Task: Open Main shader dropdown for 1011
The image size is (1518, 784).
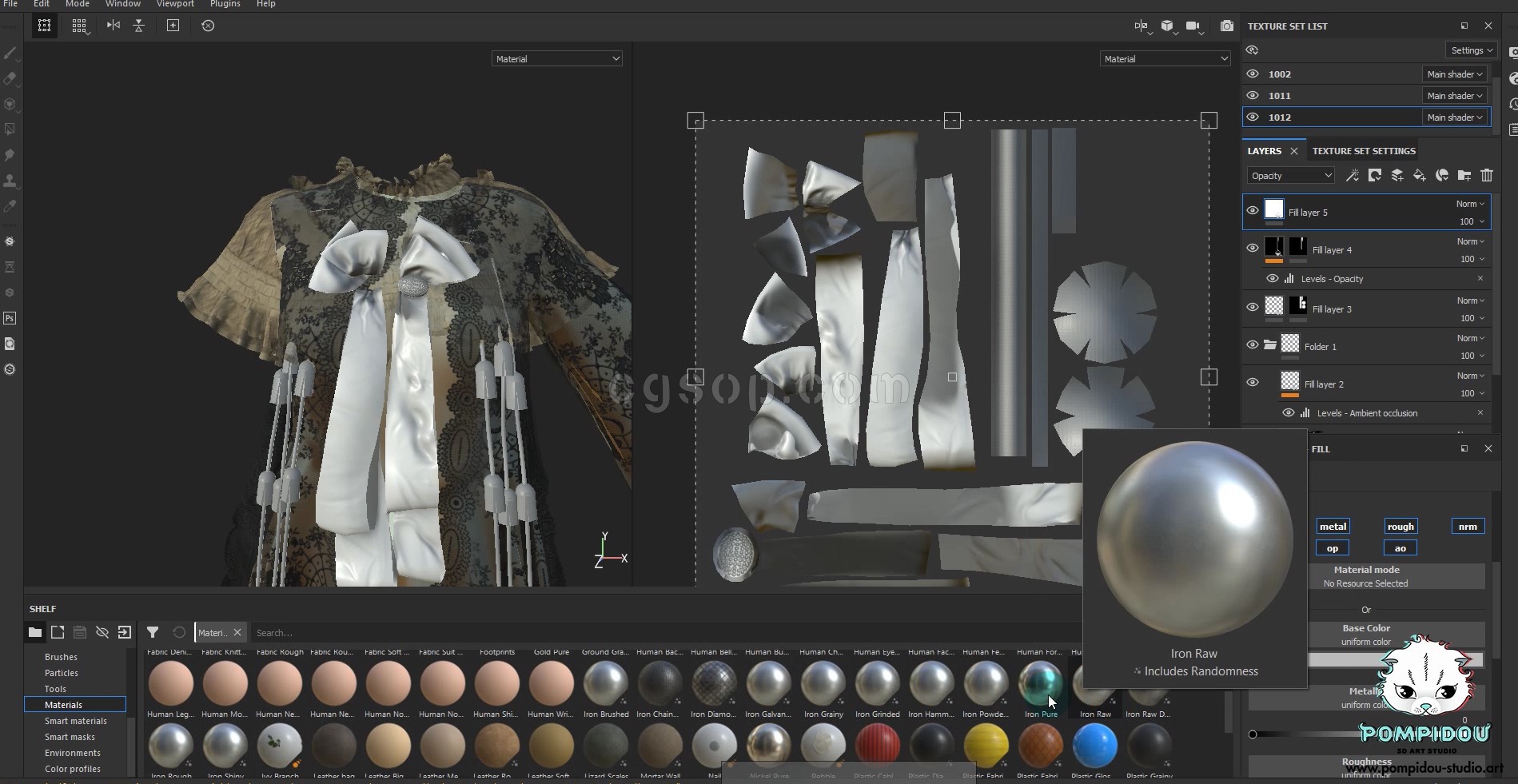Action: coord(1455,96)
